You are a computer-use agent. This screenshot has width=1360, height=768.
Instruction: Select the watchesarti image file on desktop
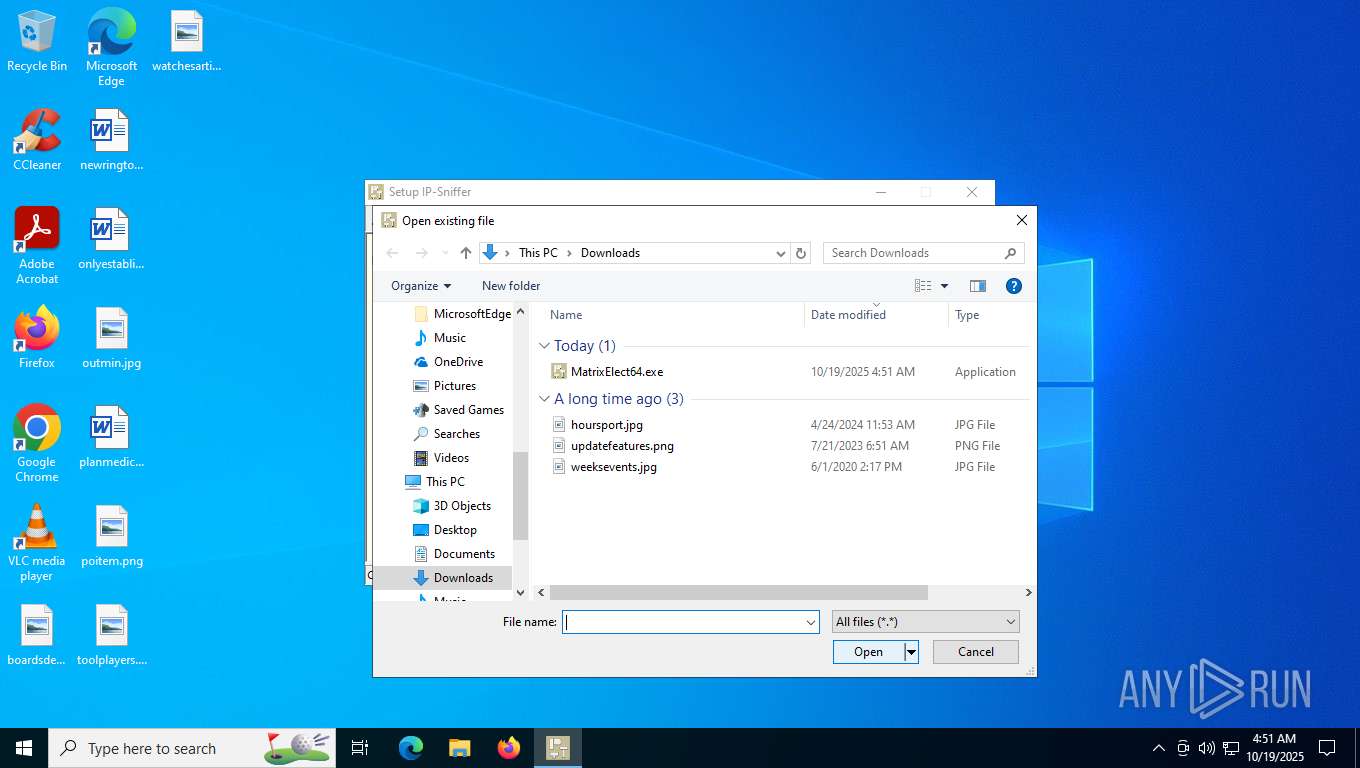186,41
